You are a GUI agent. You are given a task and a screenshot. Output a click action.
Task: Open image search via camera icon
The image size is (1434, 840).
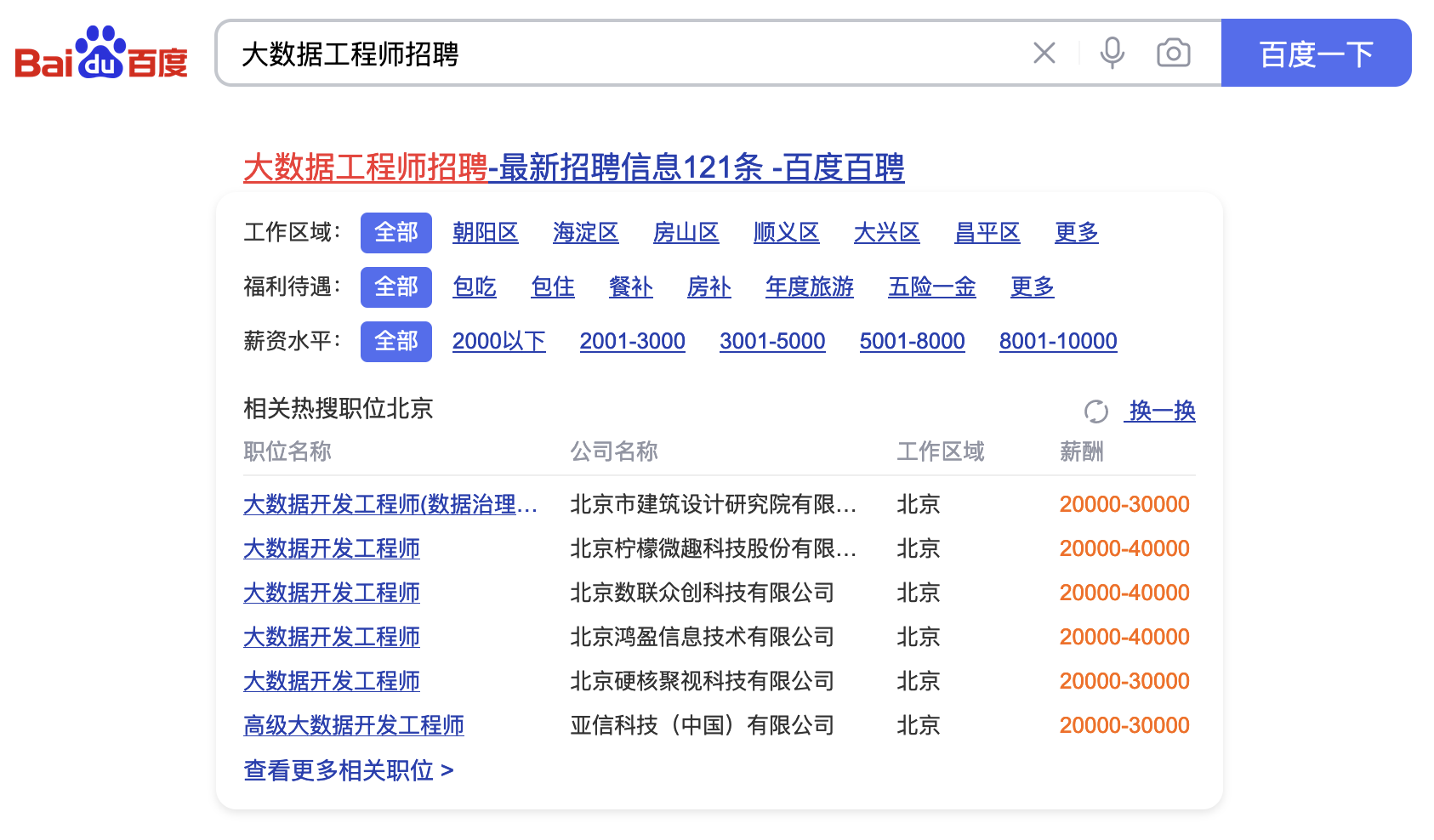1173,54
